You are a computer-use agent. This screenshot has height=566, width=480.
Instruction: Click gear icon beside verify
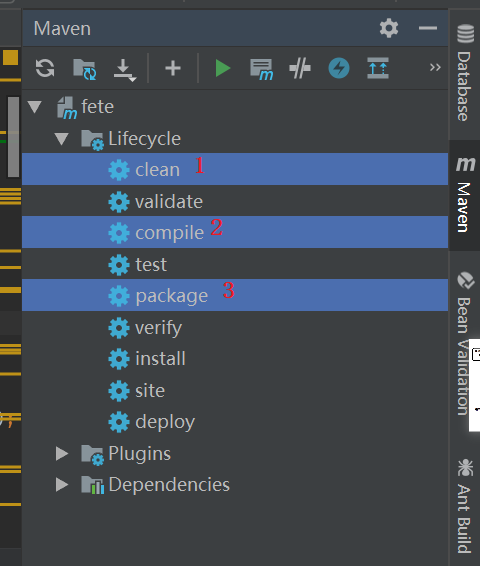click(119, 328)
